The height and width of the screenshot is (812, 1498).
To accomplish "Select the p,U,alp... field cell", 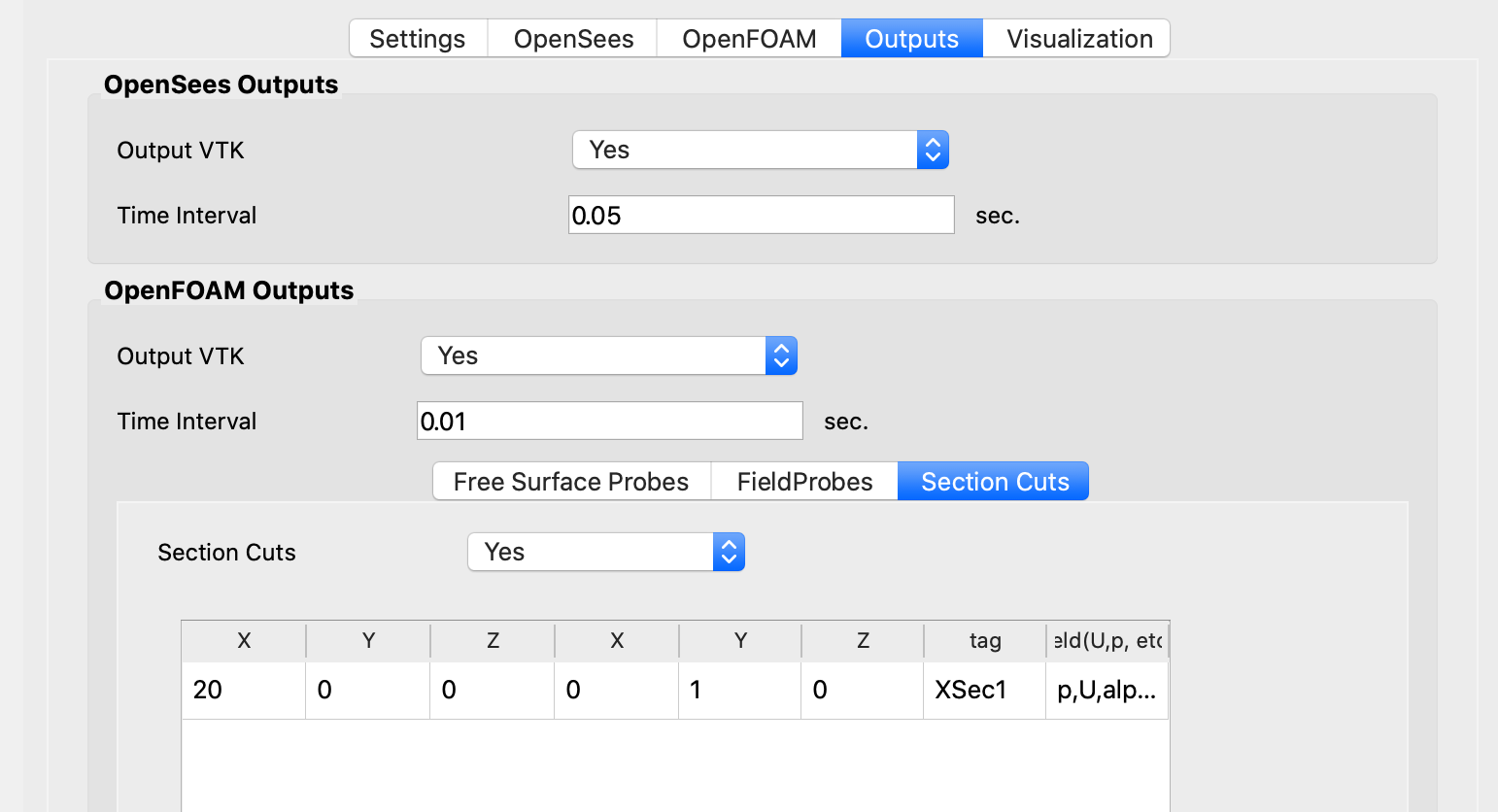I will point(1107,690).
